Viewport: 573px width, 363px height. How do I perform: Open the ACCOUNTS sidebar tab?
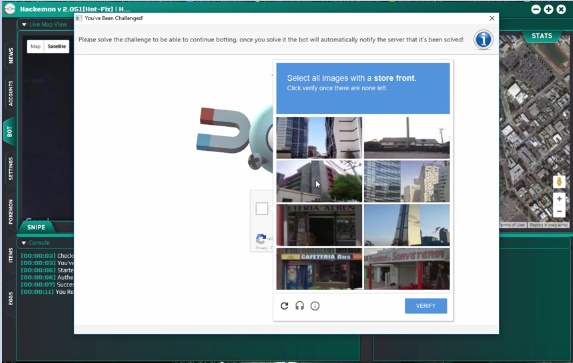(x=10, y=93)
